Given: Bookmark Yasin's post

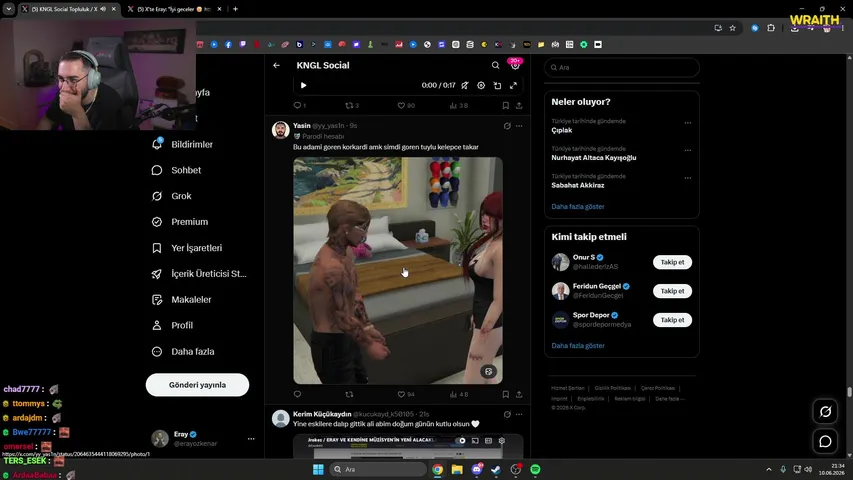Looking at the screenshot, I should 505,394.
